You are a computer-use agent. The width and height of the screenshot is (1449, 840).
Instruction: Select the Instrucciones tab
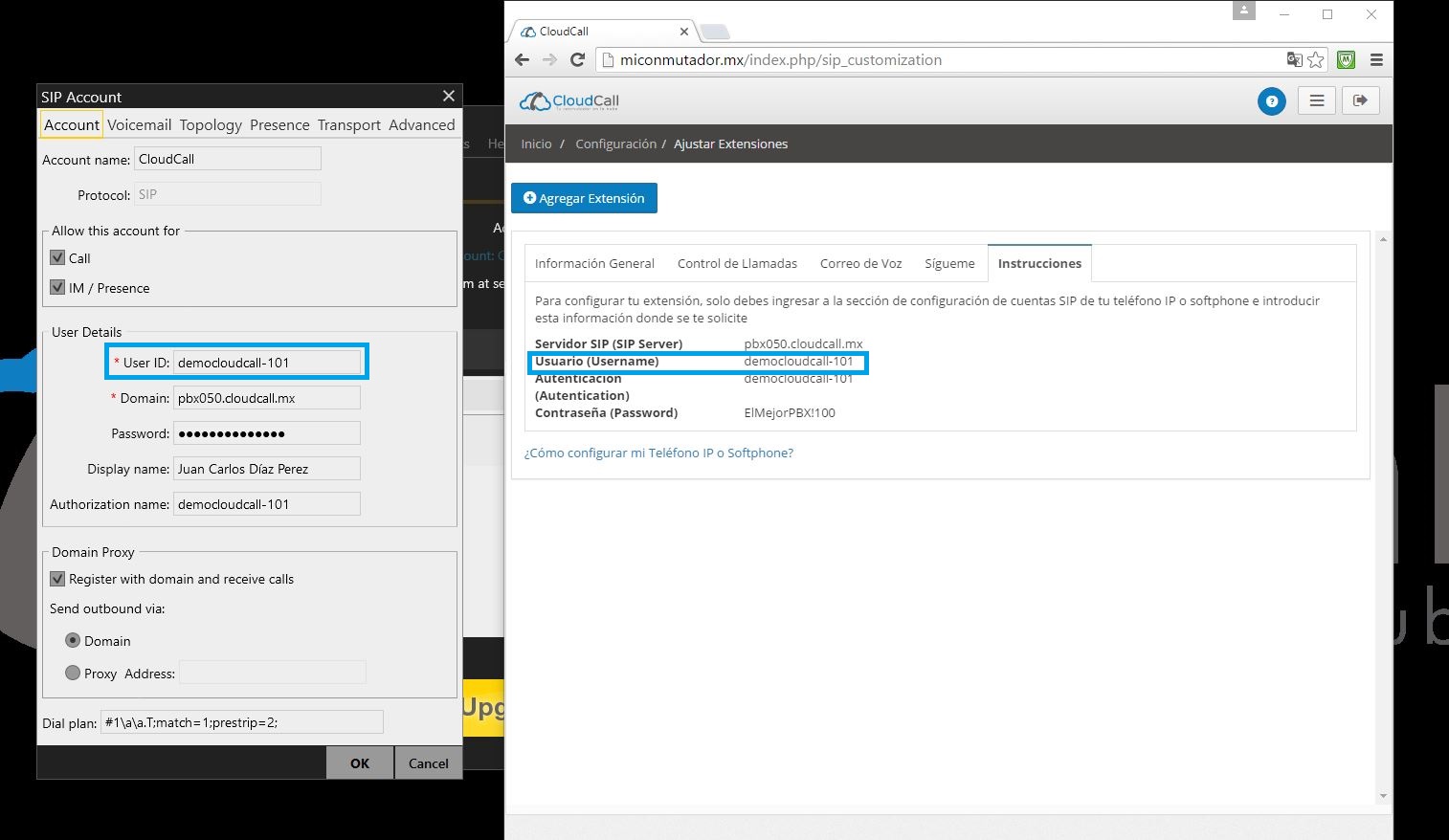pos(1039,263)
